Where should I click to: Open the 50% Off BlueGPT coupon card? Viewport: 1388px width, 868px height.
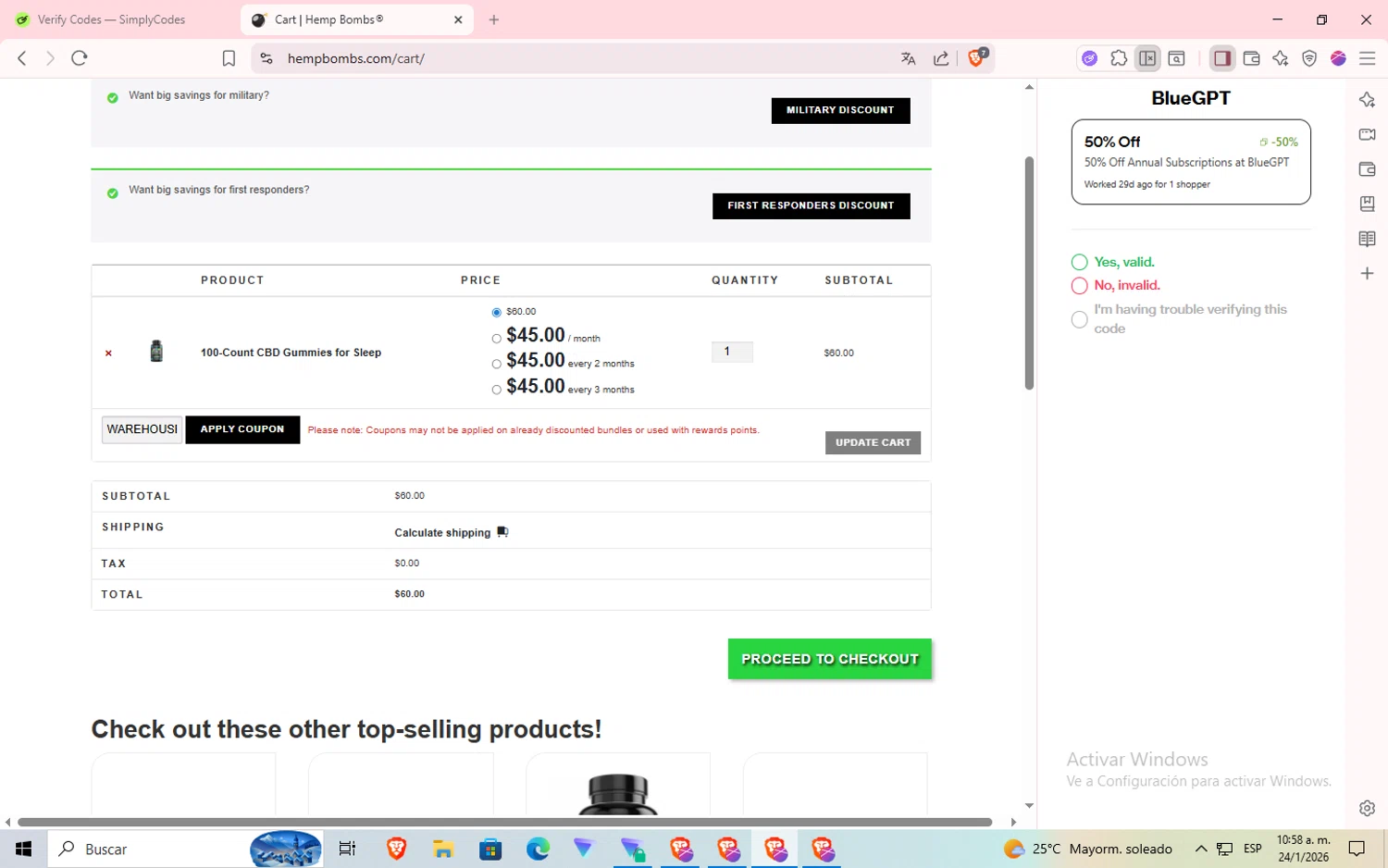point(1191,162)
